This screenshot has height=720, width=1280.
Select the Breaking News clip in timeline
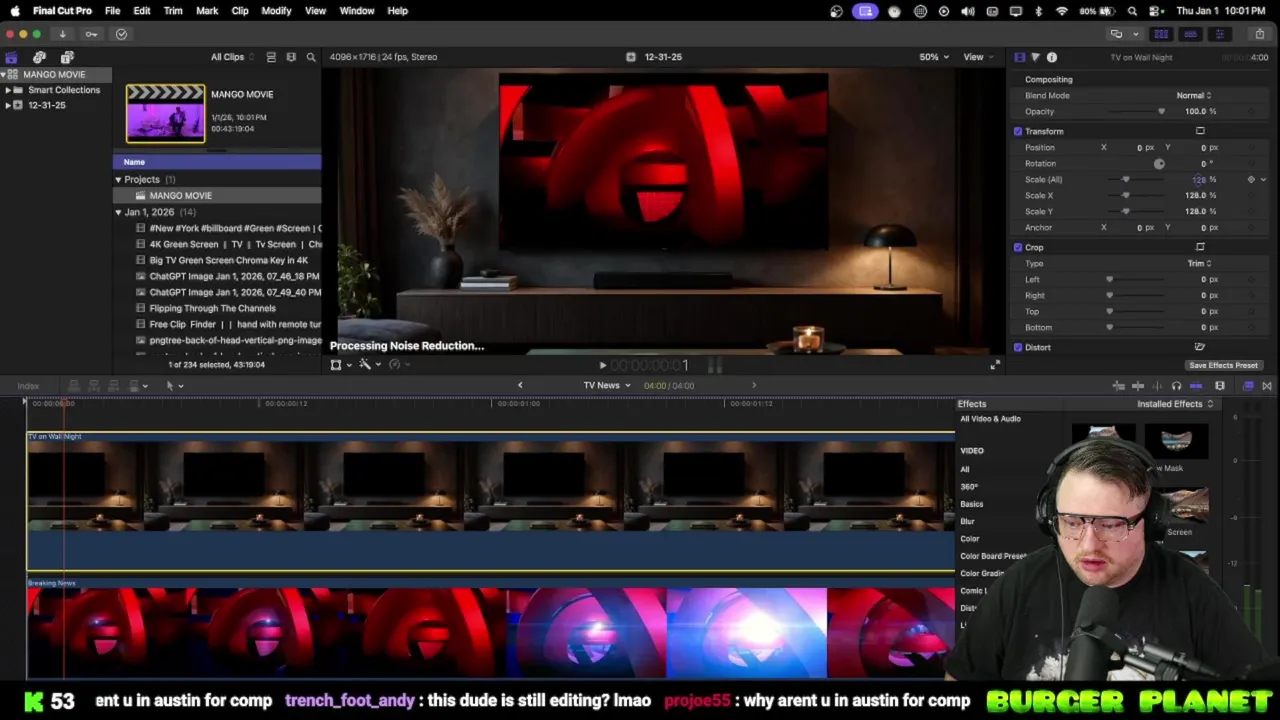[490, 630]
